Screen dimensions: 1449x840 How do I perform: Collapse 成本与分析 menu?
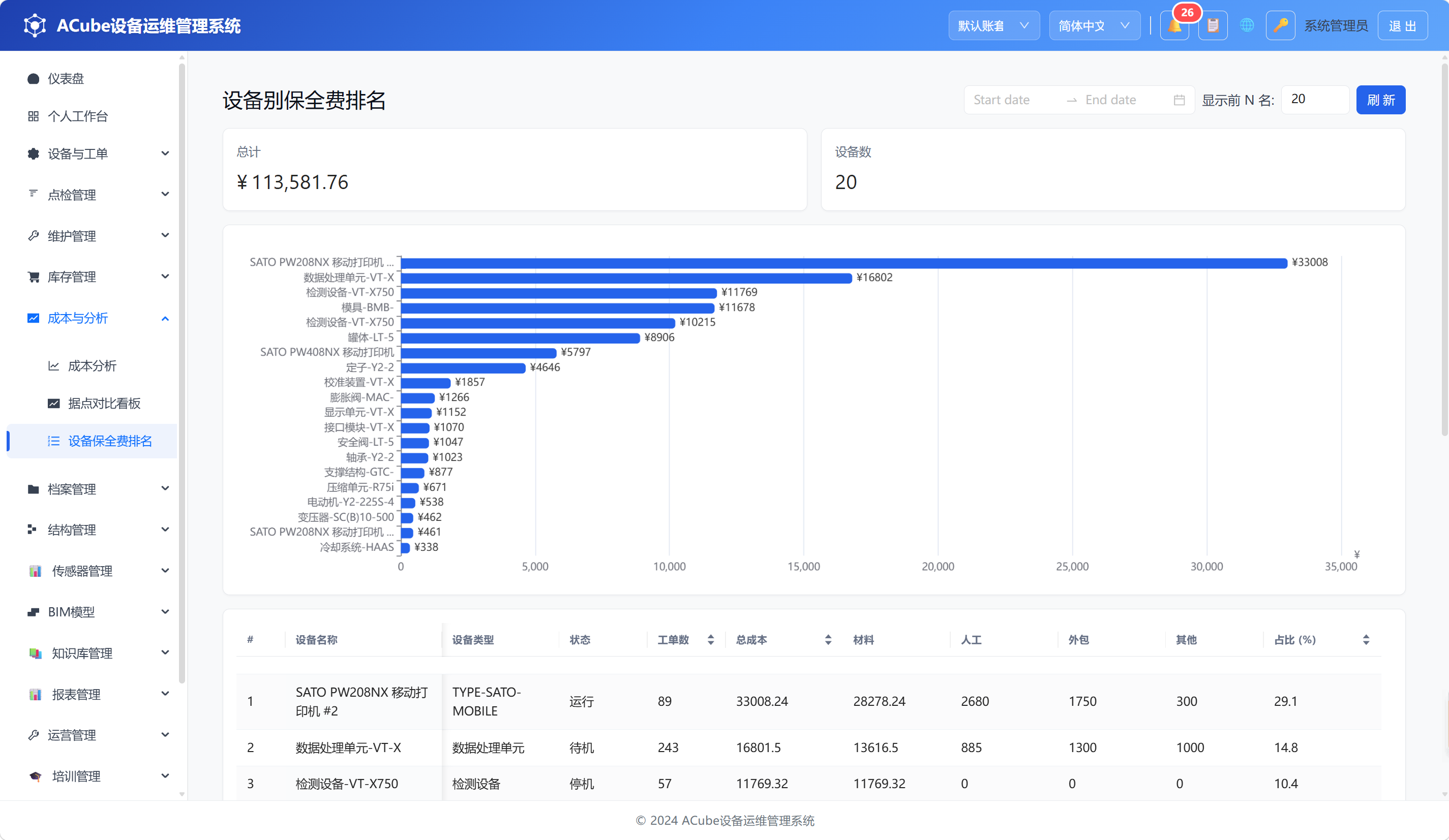[92, 318]
